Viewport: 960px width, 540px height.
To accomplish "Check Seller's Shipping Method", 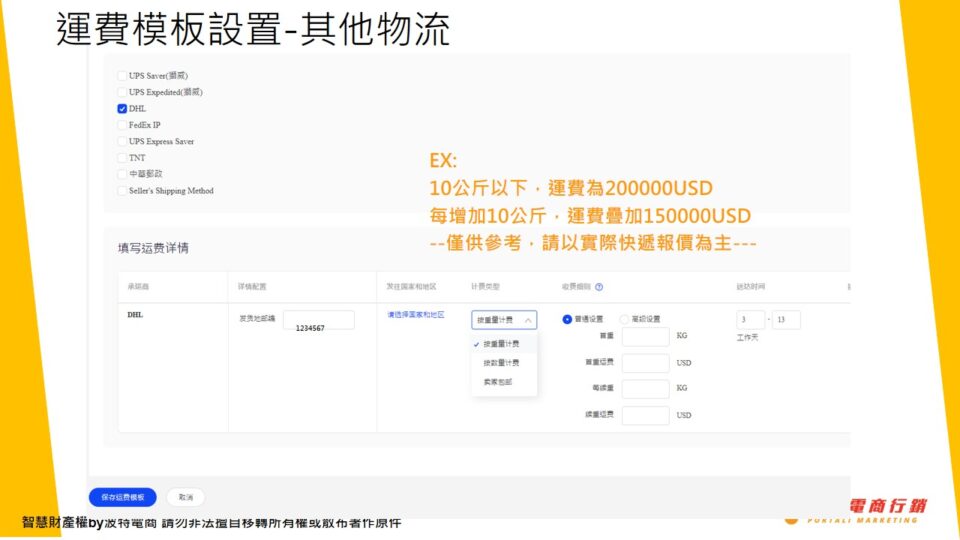I will point(122,191).
